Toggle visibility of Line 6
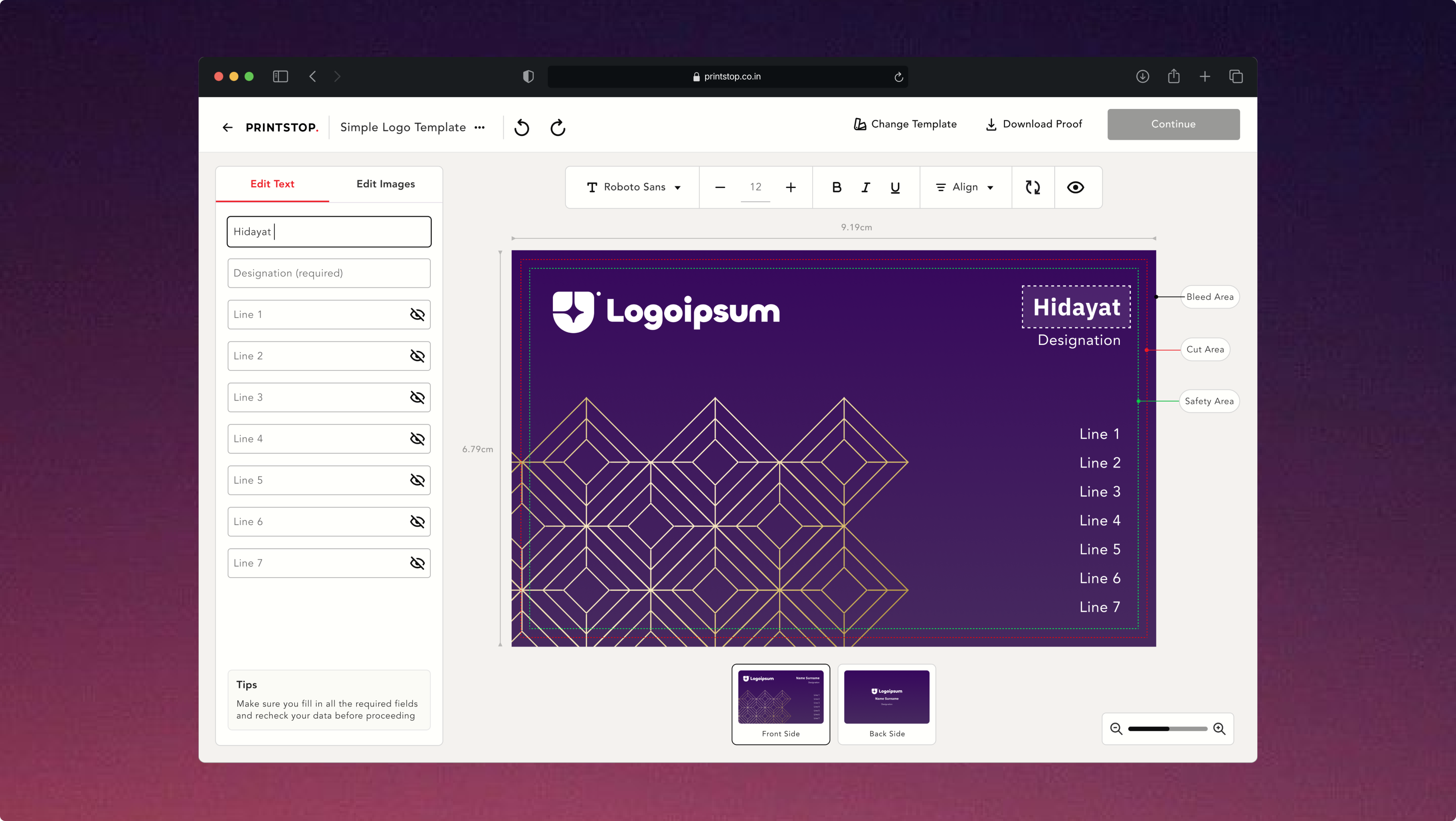1456x821 pixels. [417, 521]
